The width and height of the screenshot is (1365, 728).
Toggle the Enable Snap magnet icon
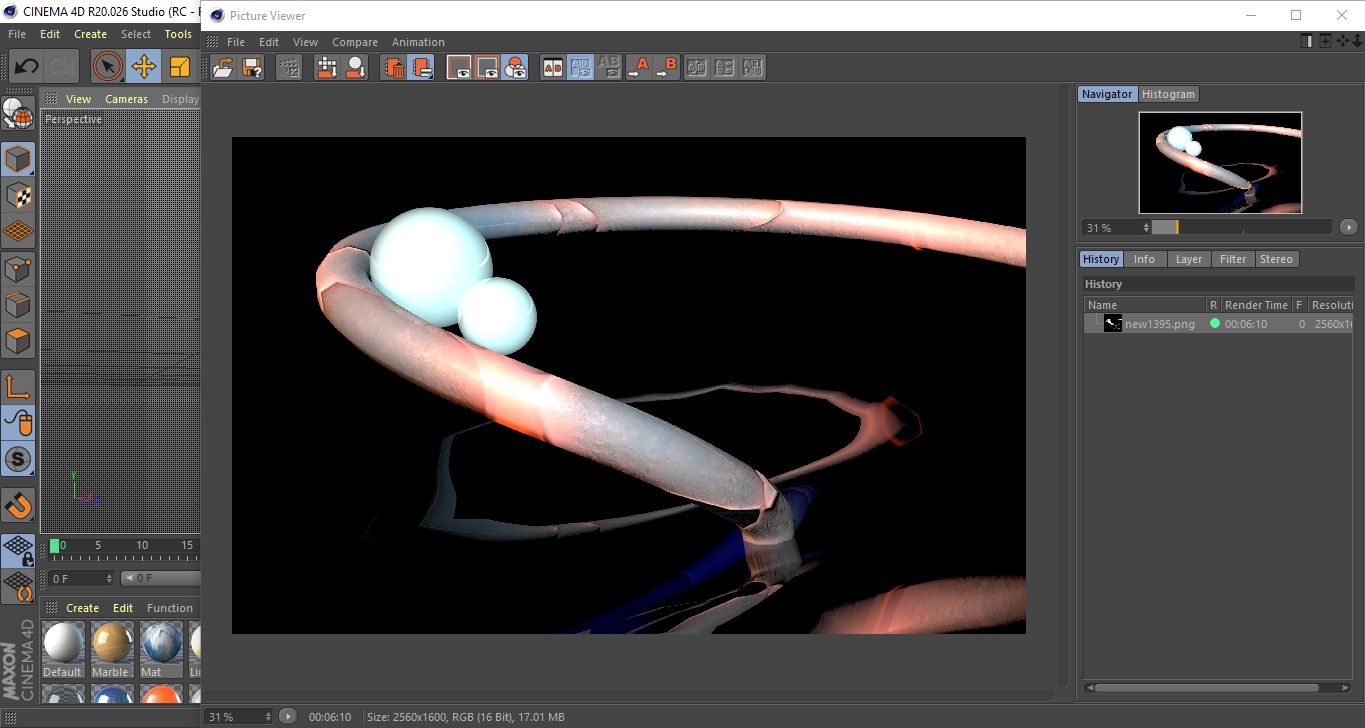click(x=18, y=505)
